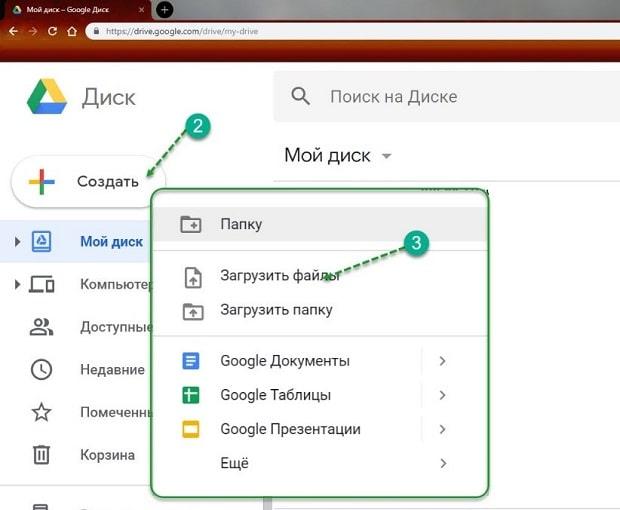Expand Google Документы submenu arrow
This screenshot has width=620, height=510.
[x=442, y=361]
